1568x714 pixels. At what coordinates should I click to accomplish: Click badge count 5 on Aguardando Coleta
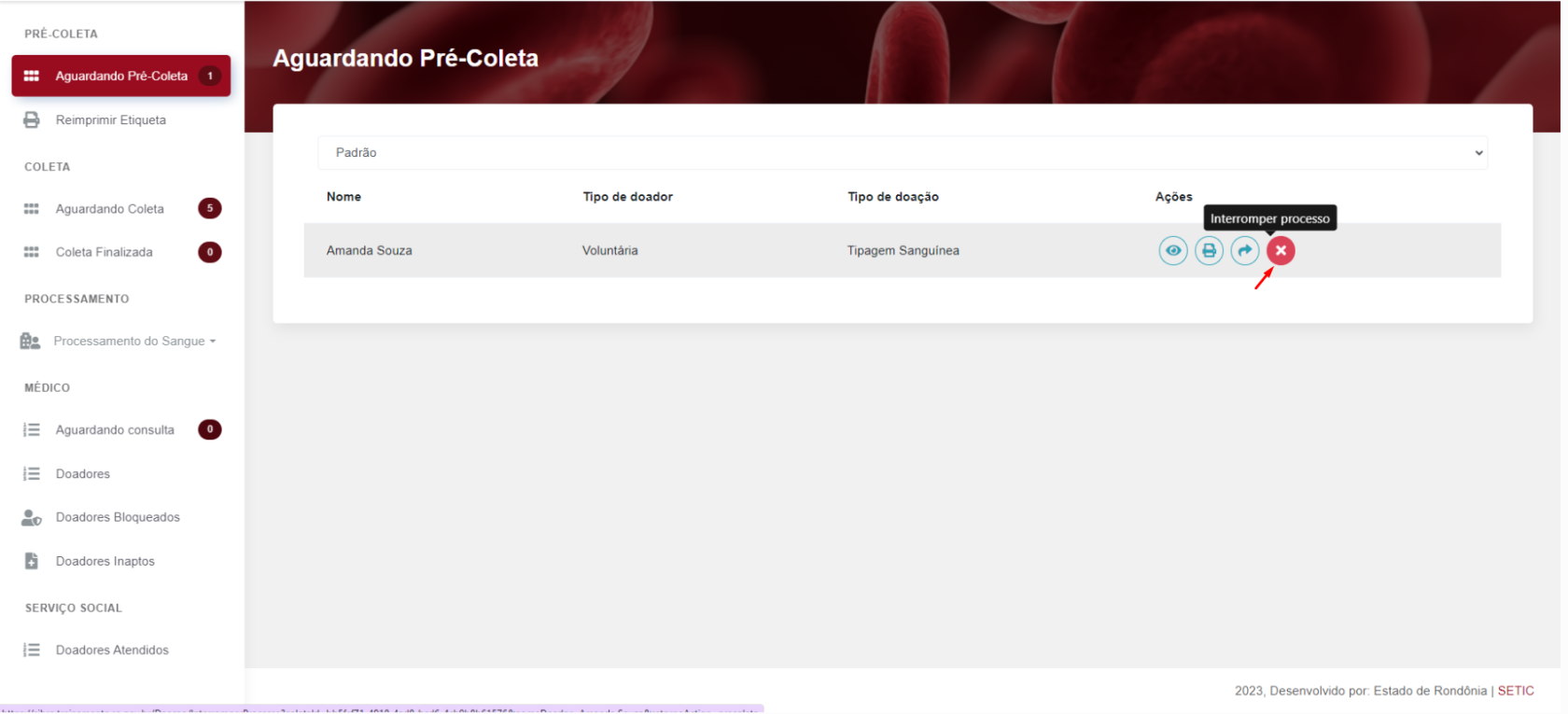(210, 208)
